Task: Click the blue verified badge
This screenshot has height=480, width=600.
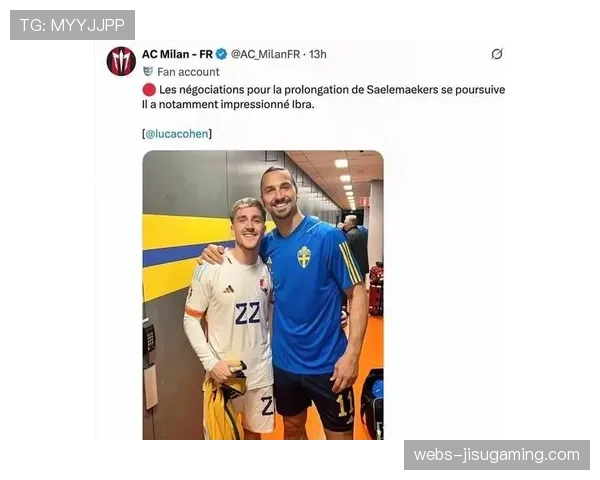Action: click(x=222, y=54)
